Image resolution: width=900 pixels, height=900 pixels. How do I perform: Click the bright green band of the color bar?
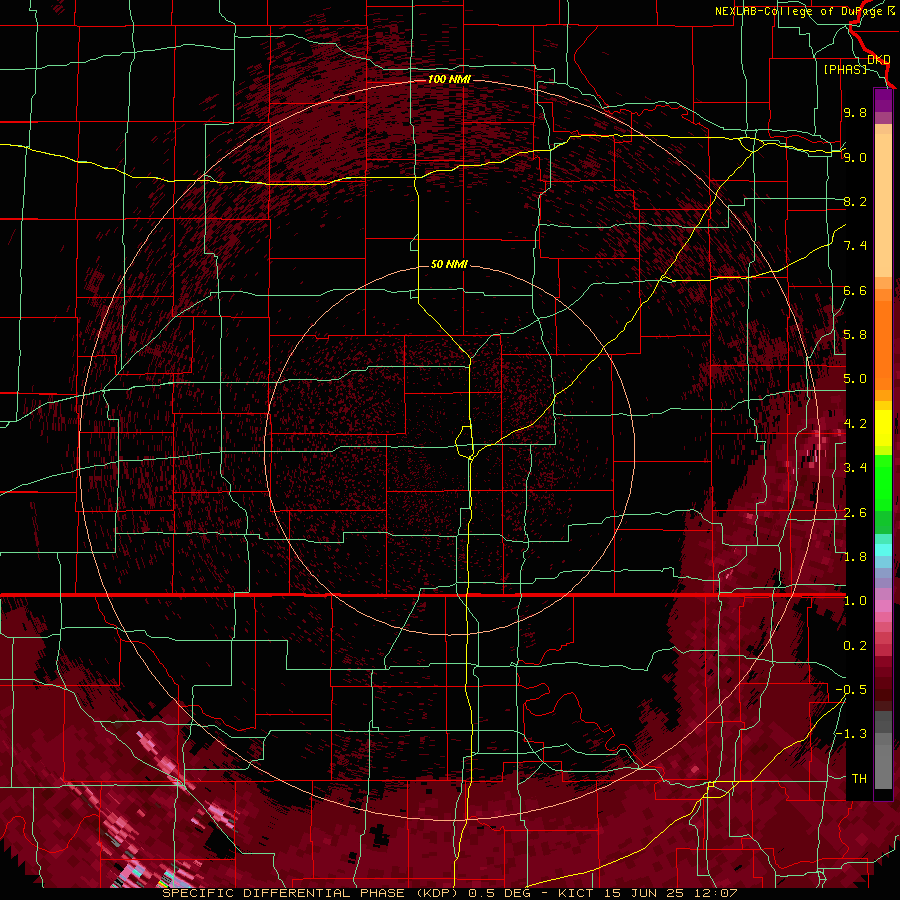coord(883,483)
